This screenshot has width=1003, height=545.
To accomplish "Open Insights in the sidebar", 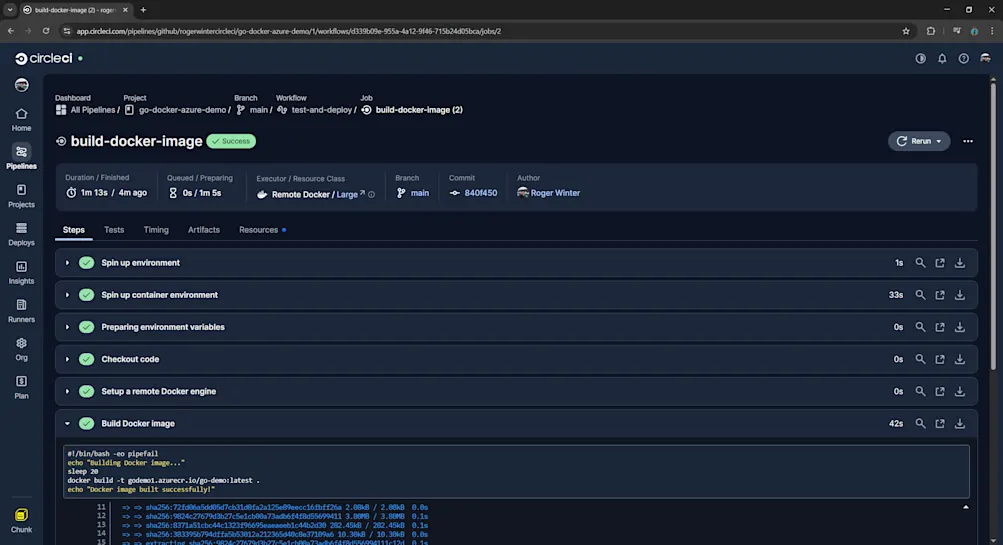I will click(21, 273).
